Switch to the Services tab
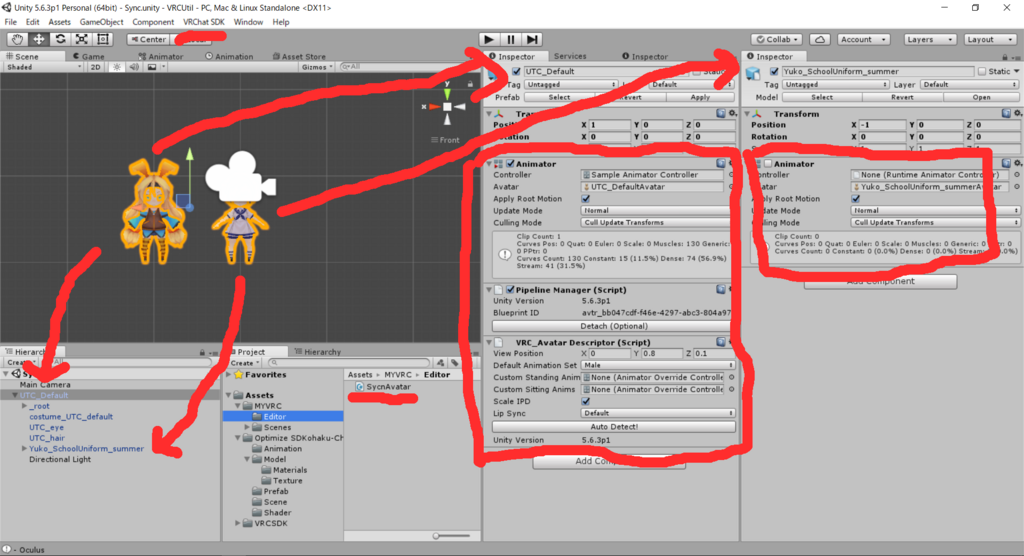The image size is (1024, 556). click(570, 56)
